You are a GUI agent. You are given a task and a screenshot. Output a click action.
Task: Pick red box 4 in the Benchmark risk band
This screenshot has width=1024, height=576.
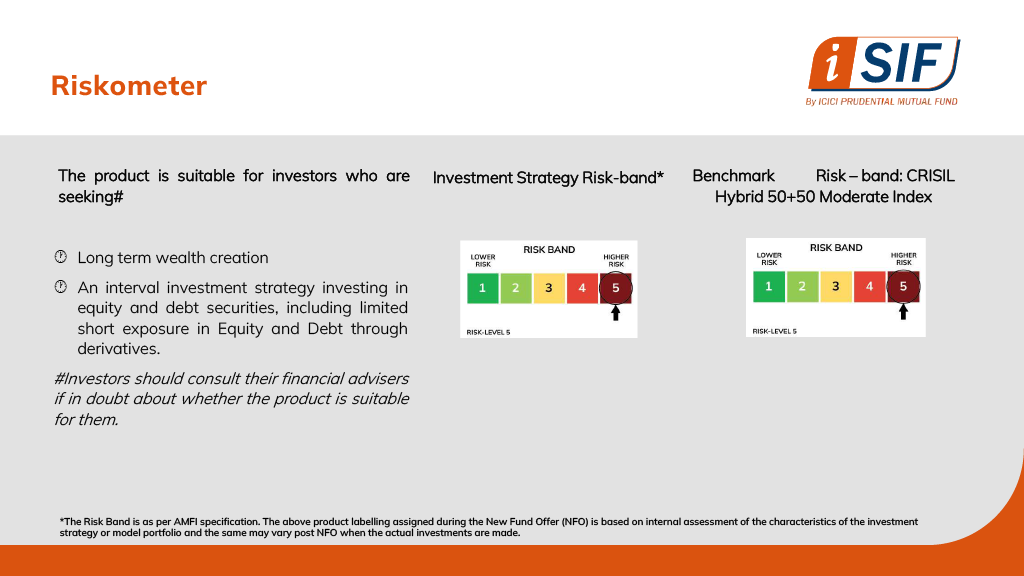(x=869, y=286)
